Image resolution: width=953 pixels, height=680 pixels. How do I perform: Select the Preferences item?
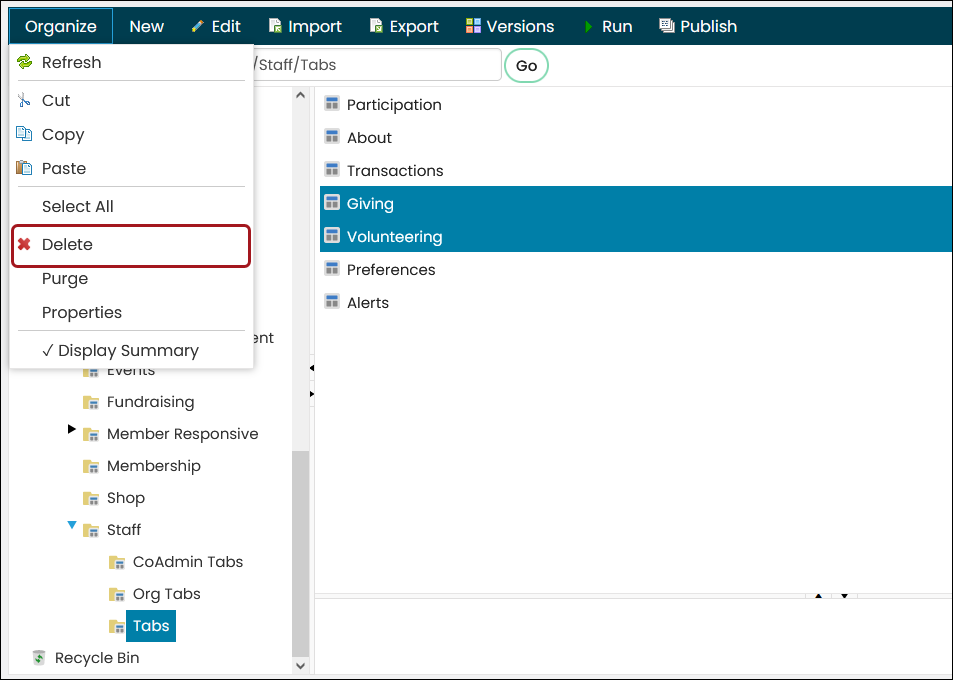coord(391,269)
